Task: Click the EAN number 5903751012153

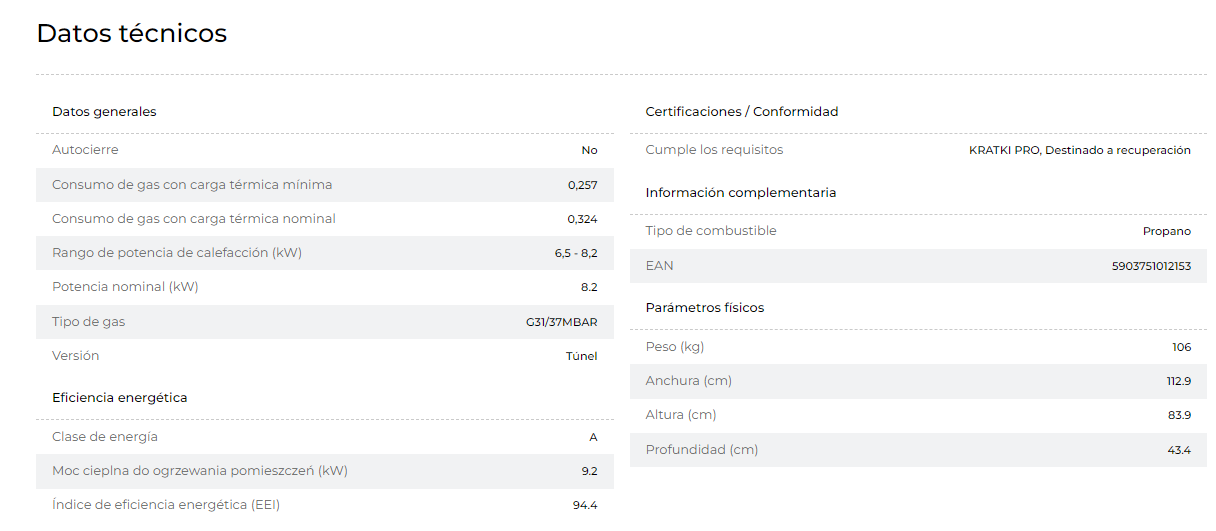Action: tap(1152, 266)
